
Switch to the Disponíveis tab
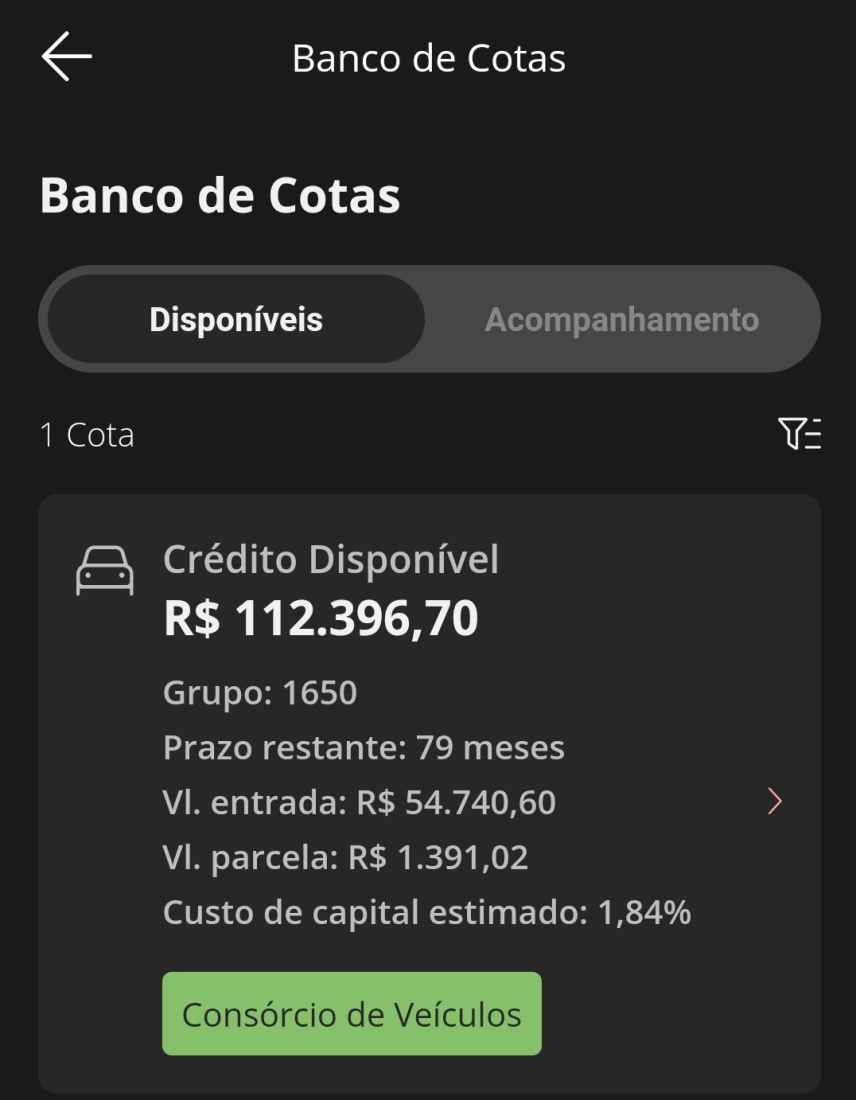[236, 319]
